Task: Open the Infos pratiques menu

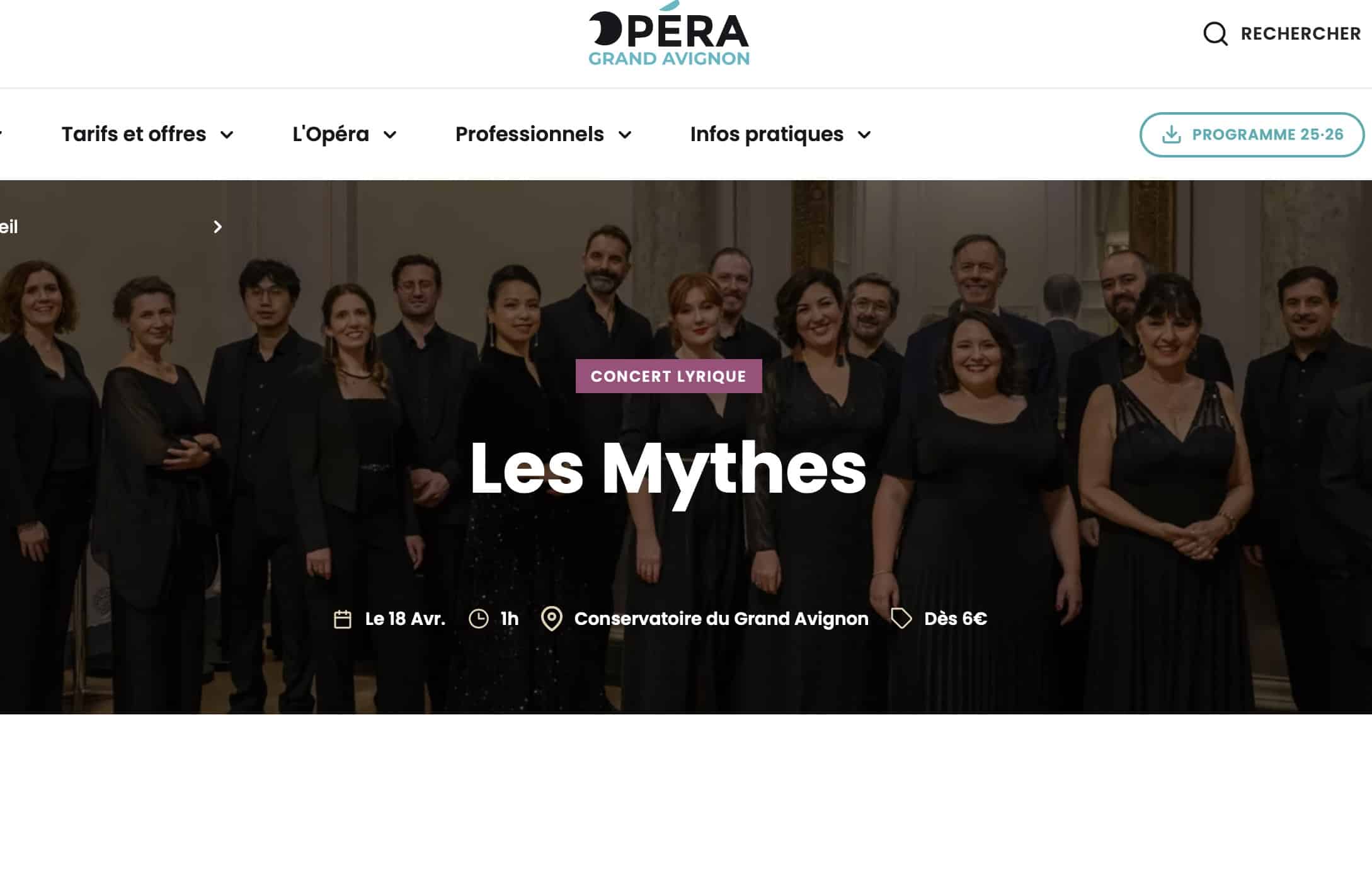Action: (767, 134)
